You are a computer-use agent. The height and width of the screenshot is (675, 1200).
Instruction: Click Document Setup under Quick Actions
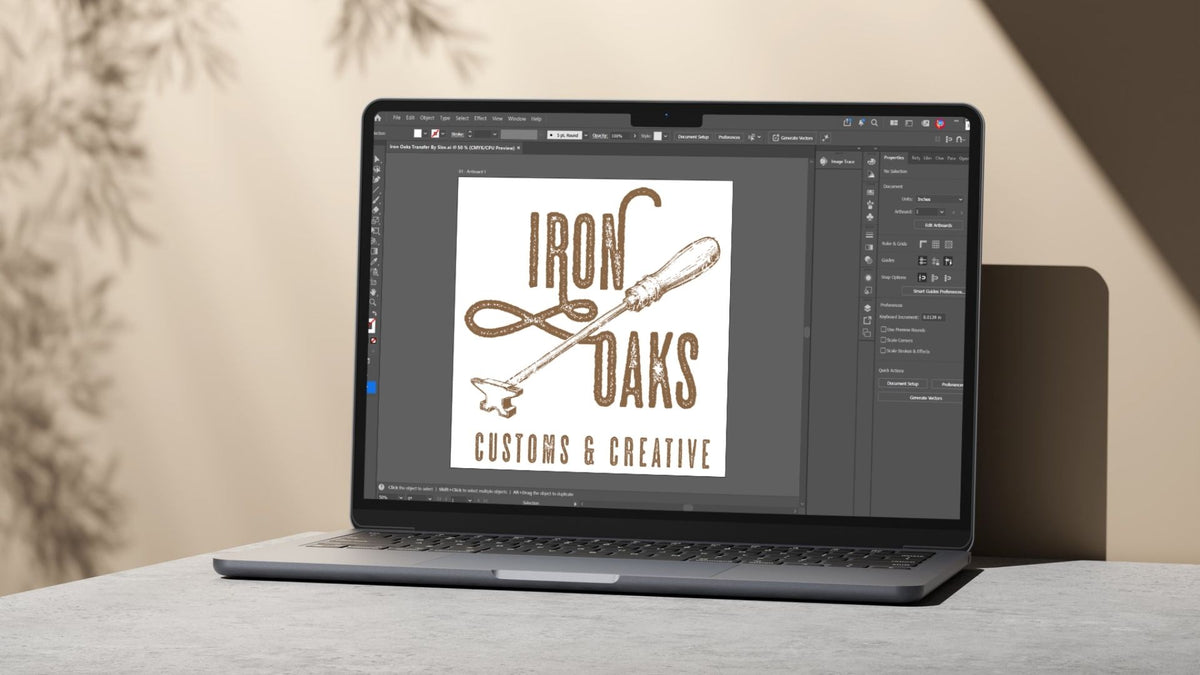click(903, 384)
